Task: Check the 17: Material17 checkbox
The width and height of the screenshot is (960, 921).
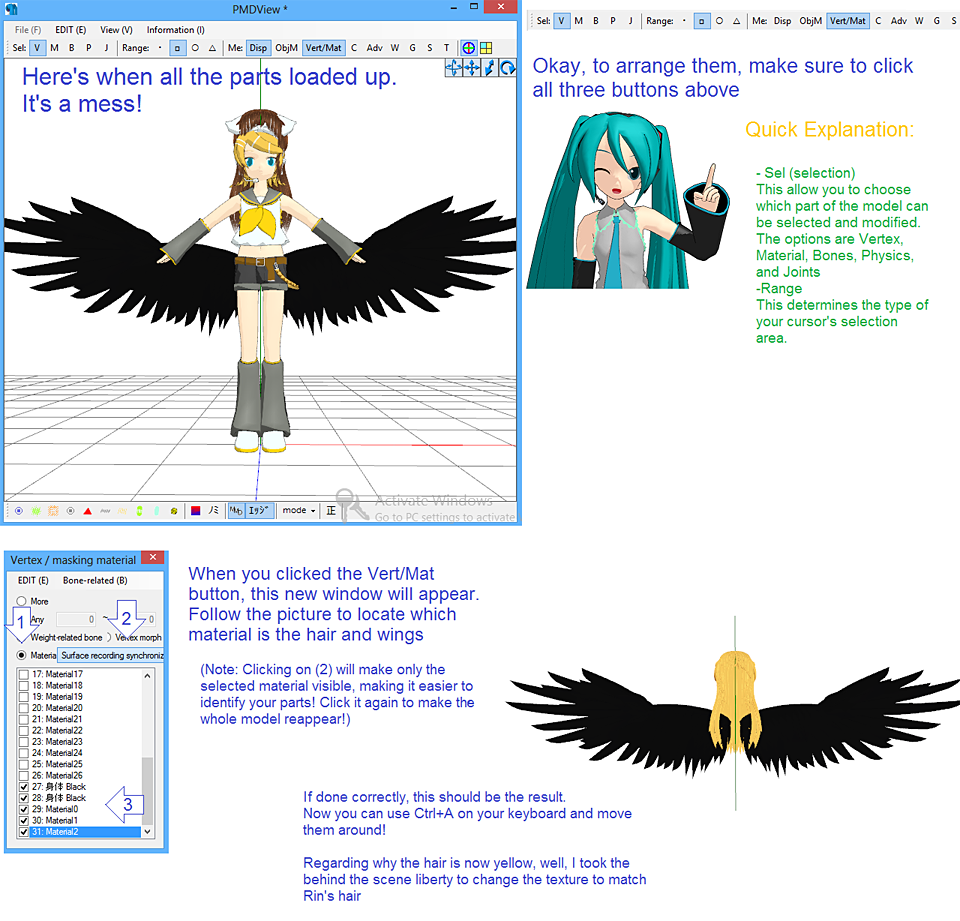Action: click(24, 674)
